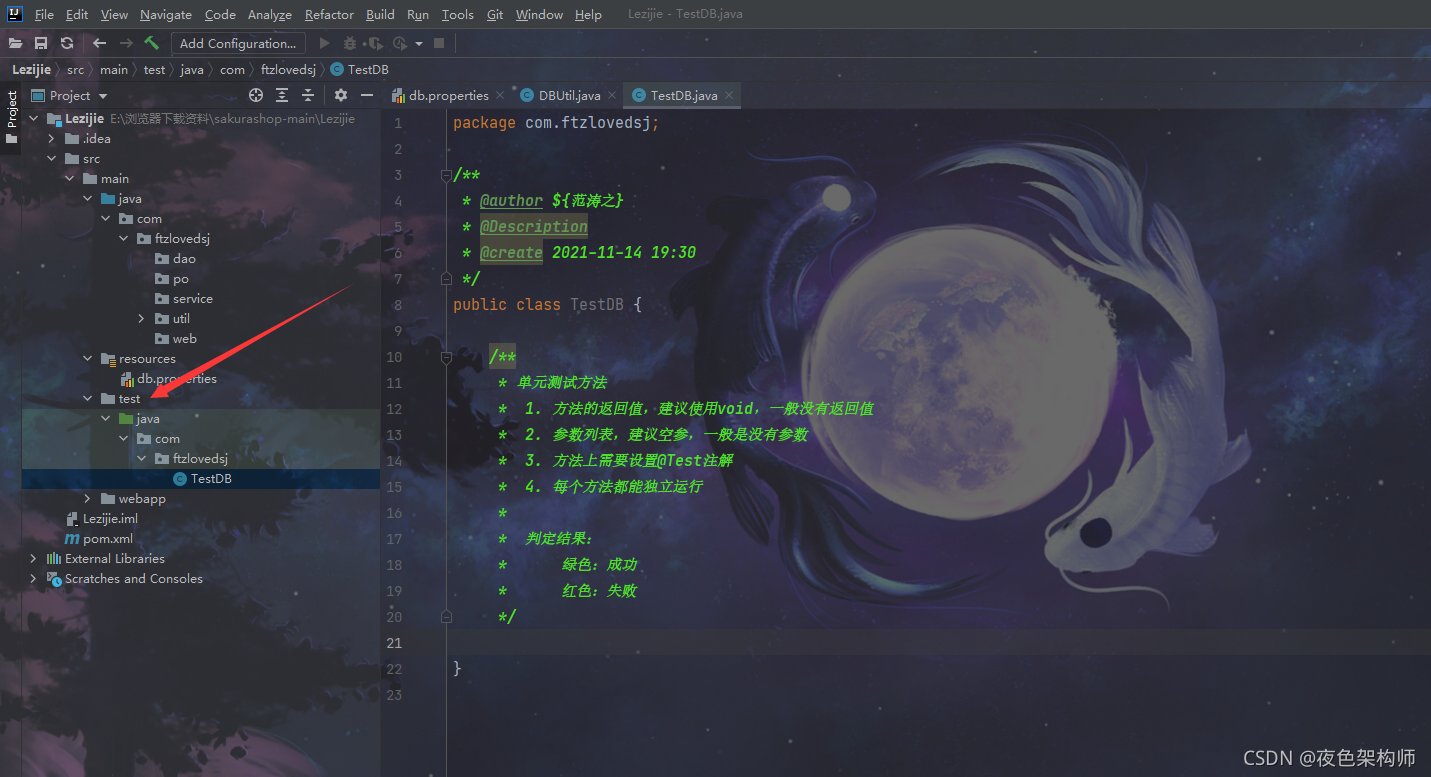The image size is (1431, 777).
Task: Toggle fold marker at line 10 comment
Action: click(x=446, y=357)
